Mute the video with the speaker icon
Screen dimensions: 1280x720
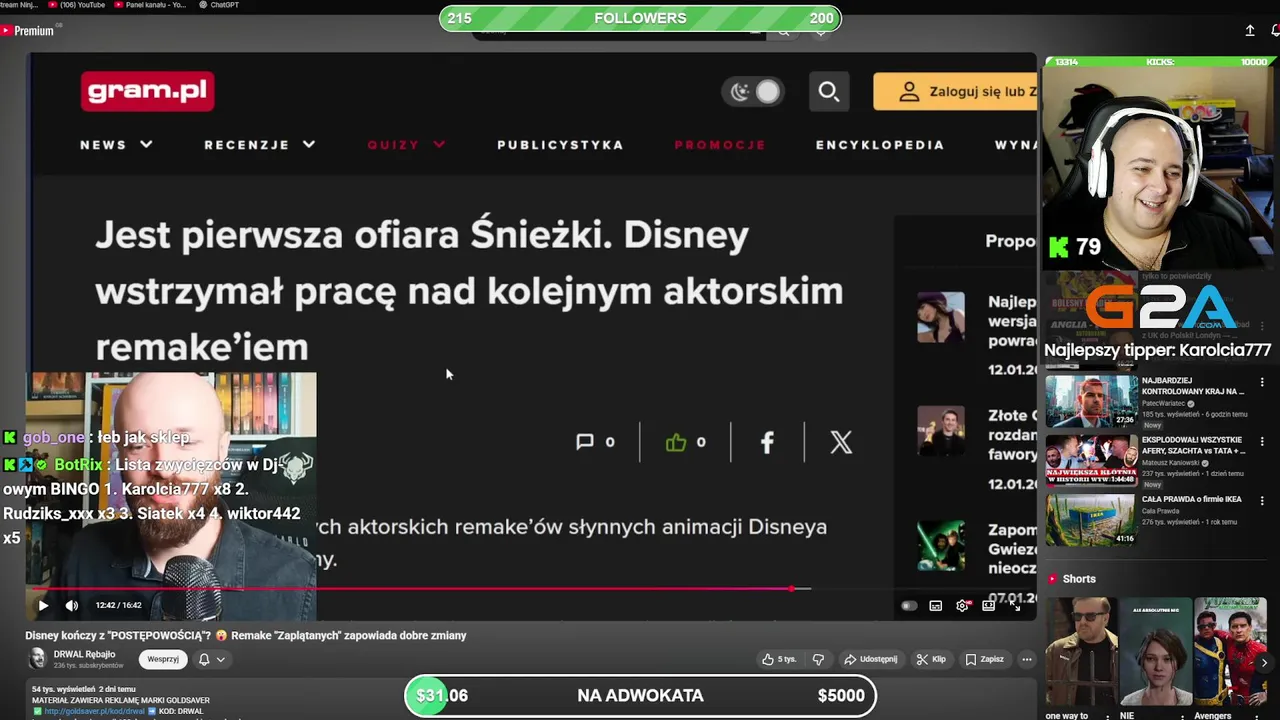72,605
